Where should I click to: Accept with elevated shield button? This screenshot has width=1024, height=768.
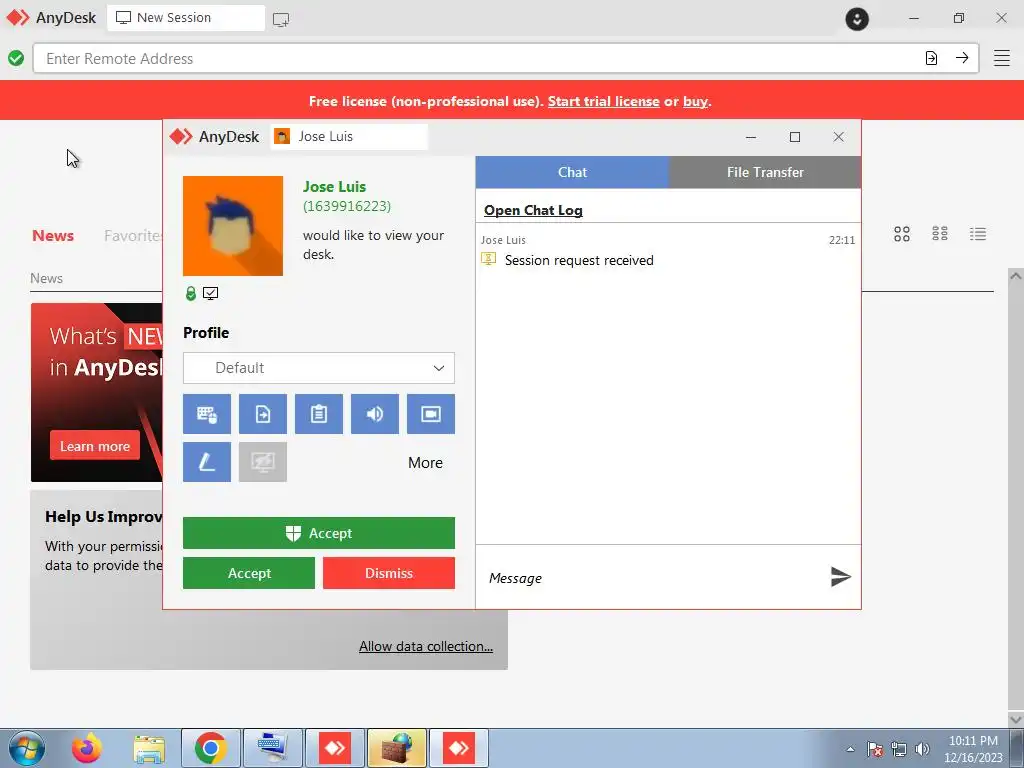click(319, 534)
